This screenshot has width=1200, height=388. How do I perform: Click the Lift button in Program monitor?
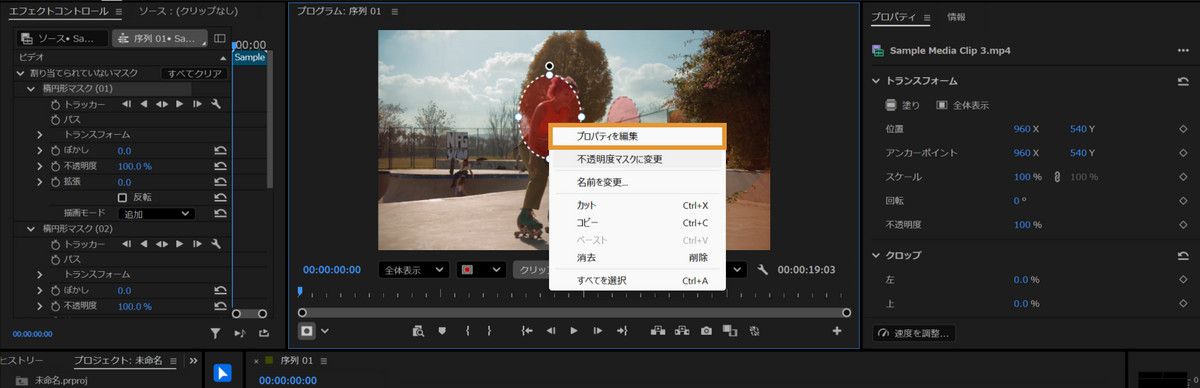[x=658, y=330]
